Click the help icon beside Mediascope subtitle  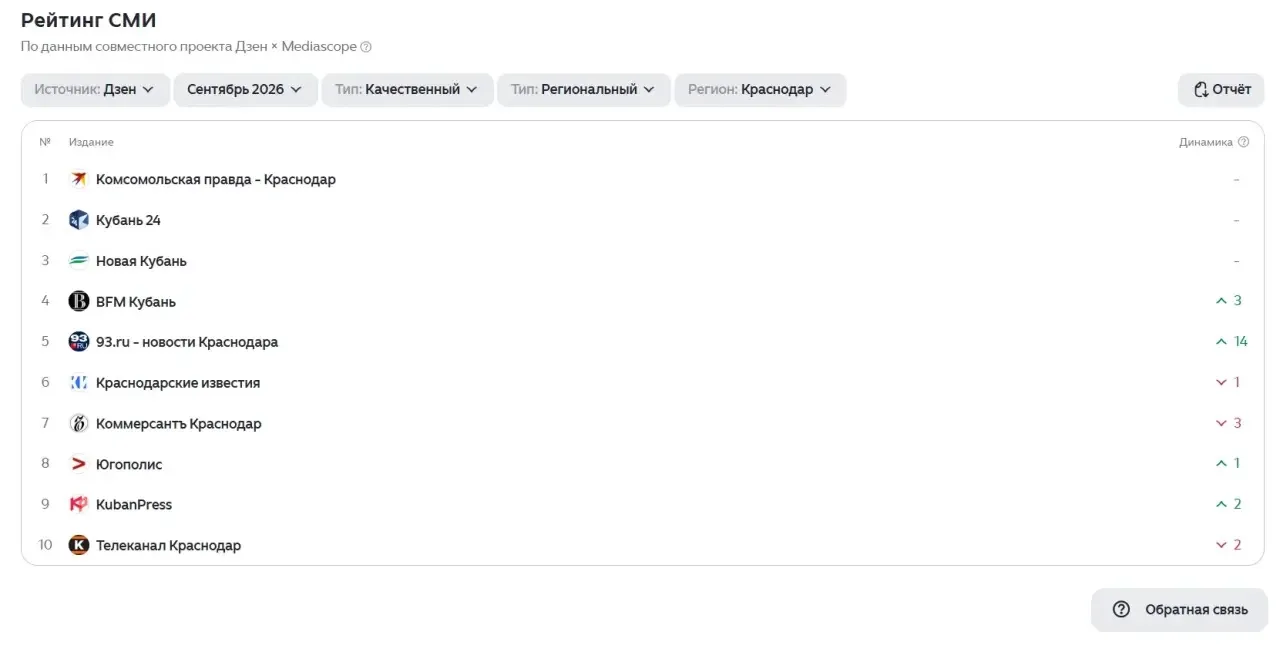pos(366,47)
